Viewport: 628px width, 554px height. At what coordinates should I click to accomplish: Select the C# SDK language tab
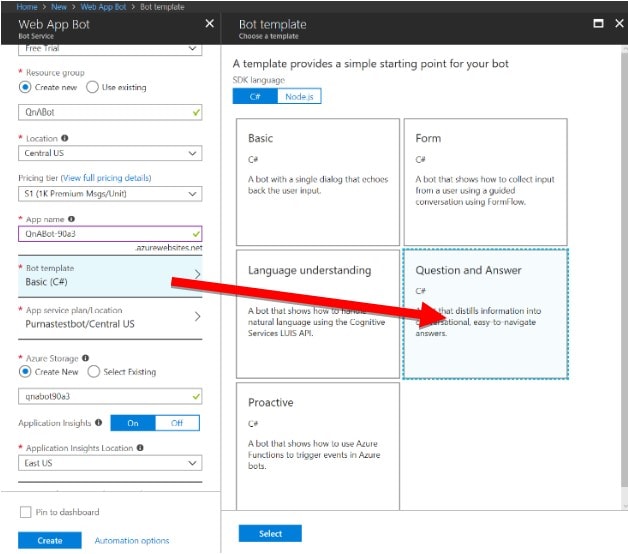tap(255, 96)
